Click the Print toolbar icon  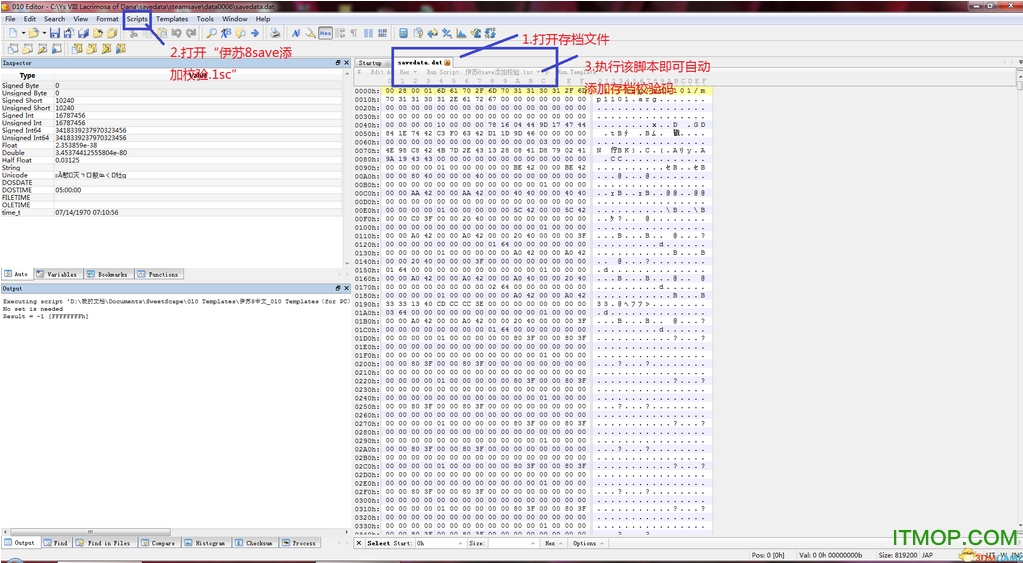[276, 33]
